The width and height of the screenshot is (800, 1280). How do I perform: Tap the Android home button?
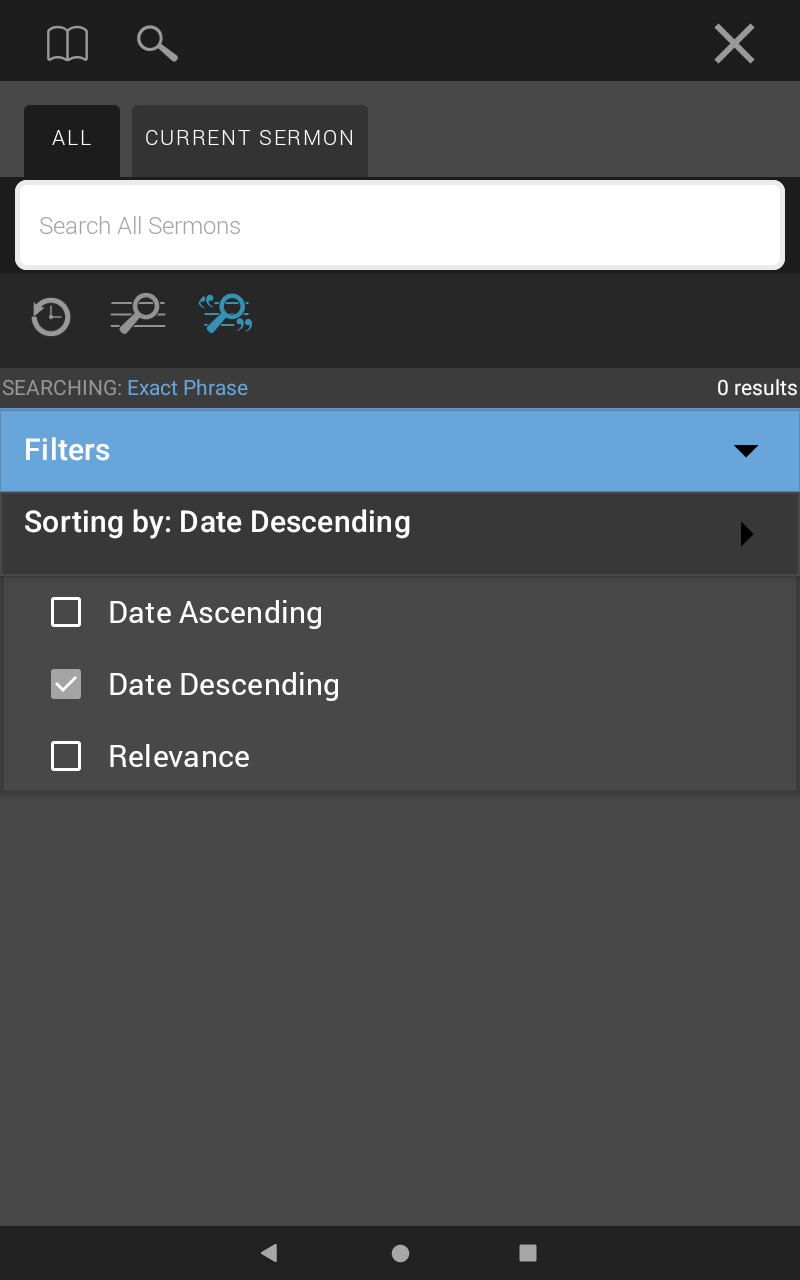point(400,1252)
